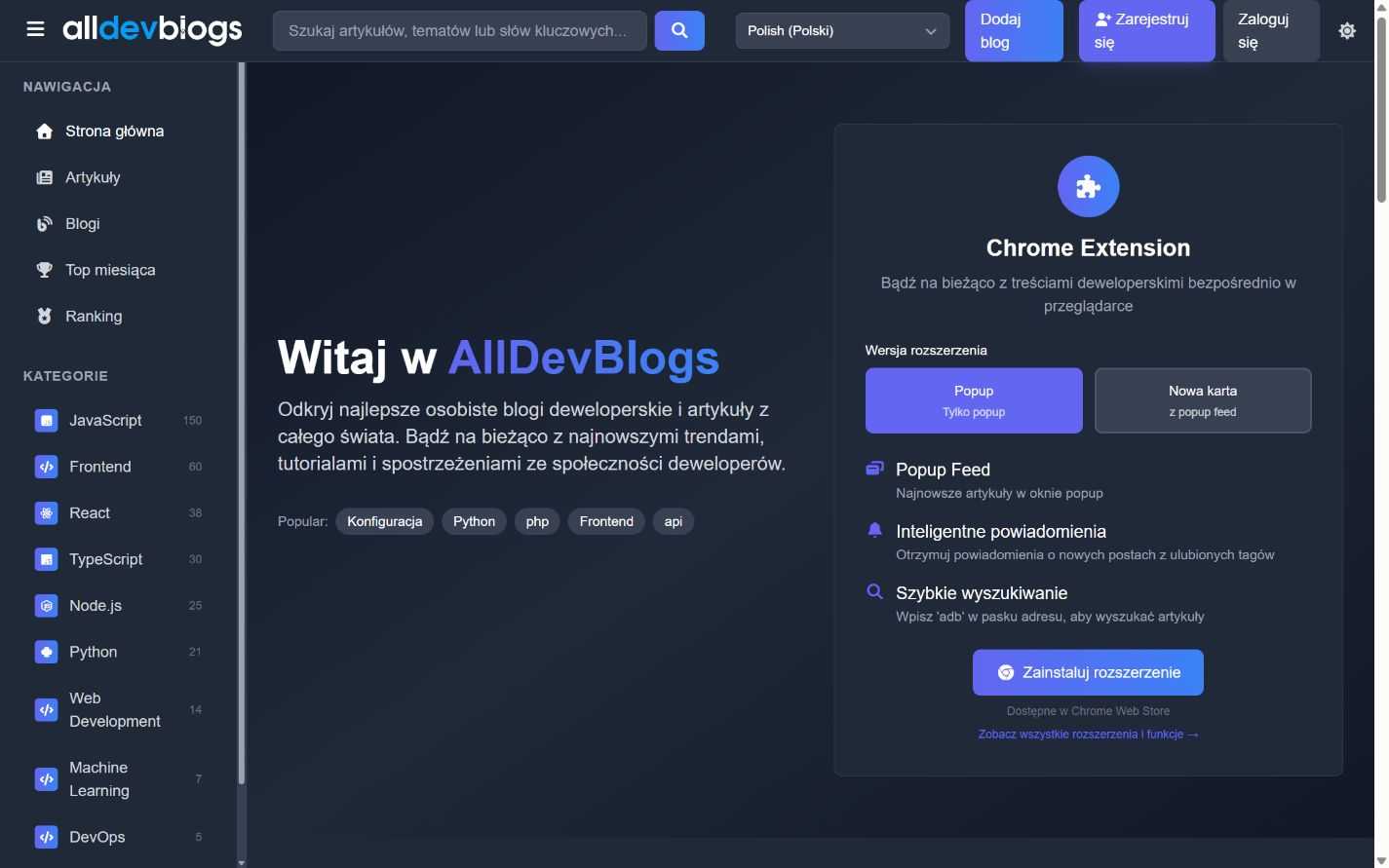The height and width of the screenshot is (868, 1389).
Task: Click the sidebar scrollbar down arrow
Action: click(242, 861)
